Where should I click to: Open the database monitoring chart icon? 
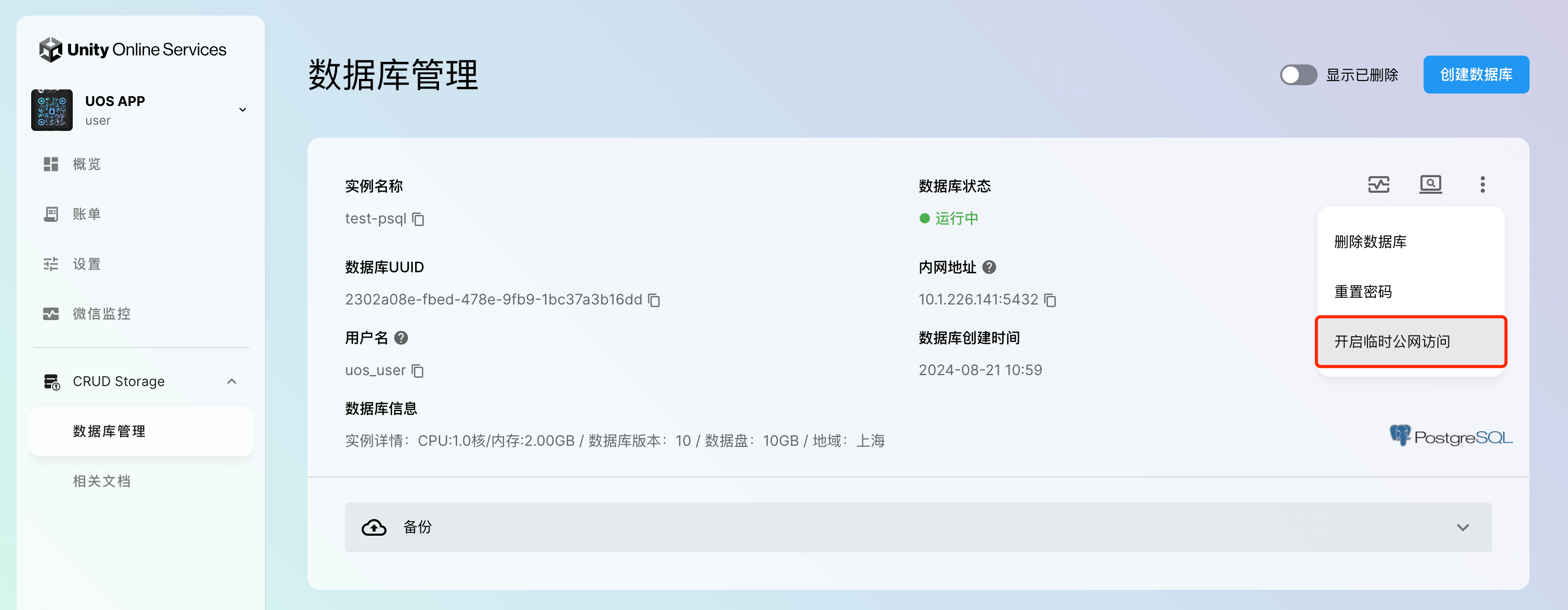[x=1378, y=184]
